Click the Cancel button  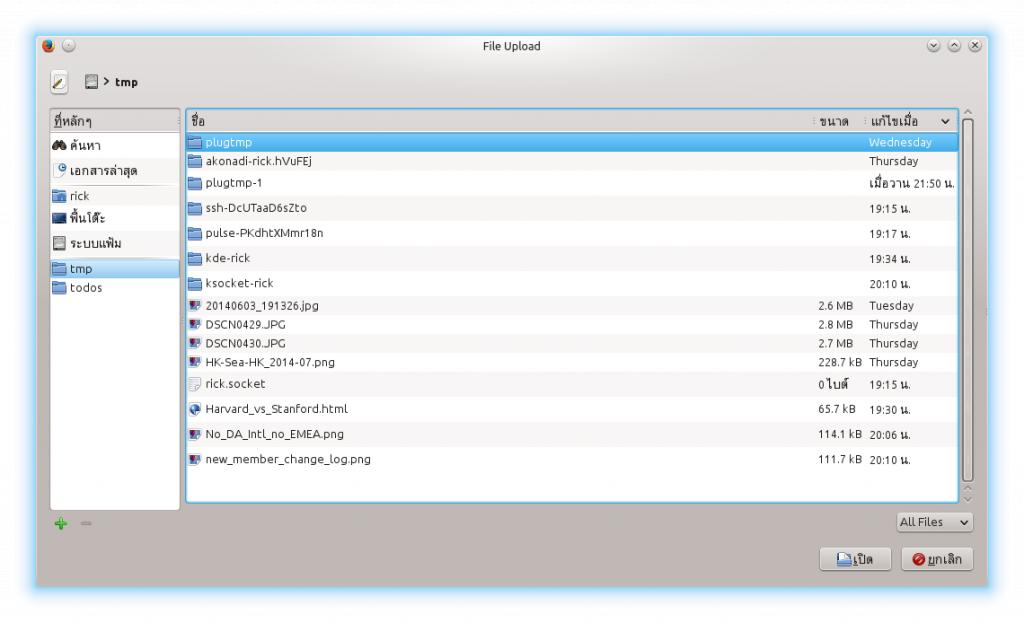tap(937, 559)
